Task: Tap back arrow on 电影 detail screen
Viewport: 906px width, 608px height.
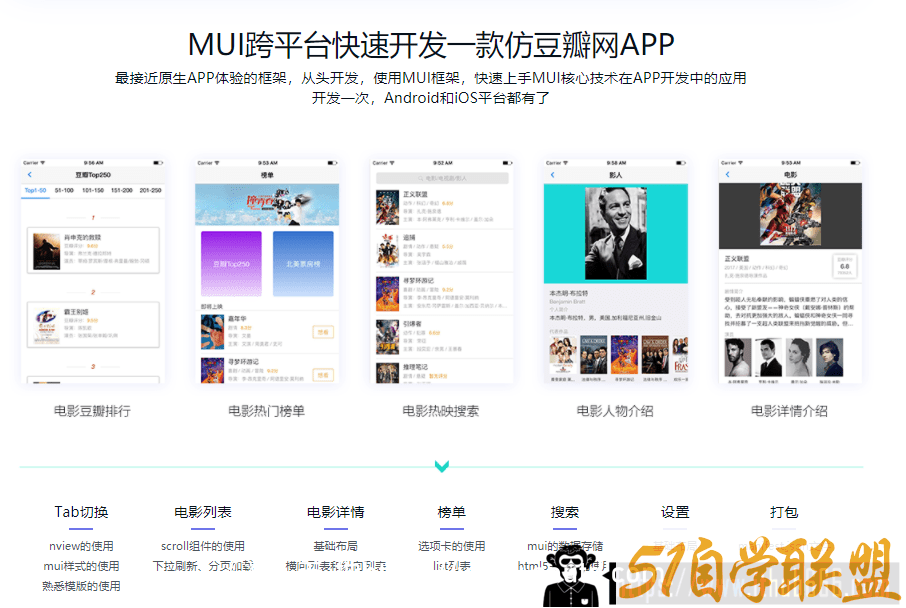Action: [727, 175]
